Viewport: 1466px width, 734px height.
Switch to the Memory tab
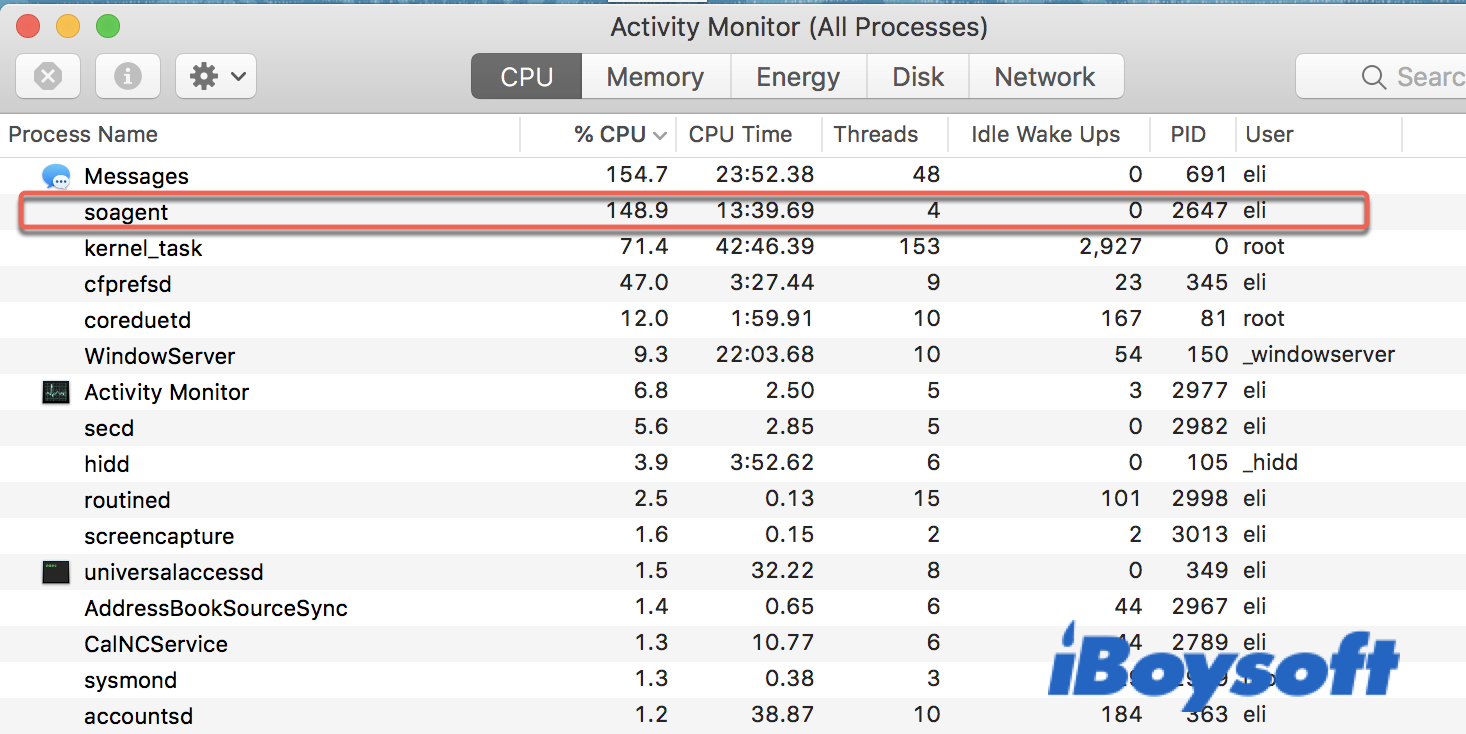coord(655,77)
